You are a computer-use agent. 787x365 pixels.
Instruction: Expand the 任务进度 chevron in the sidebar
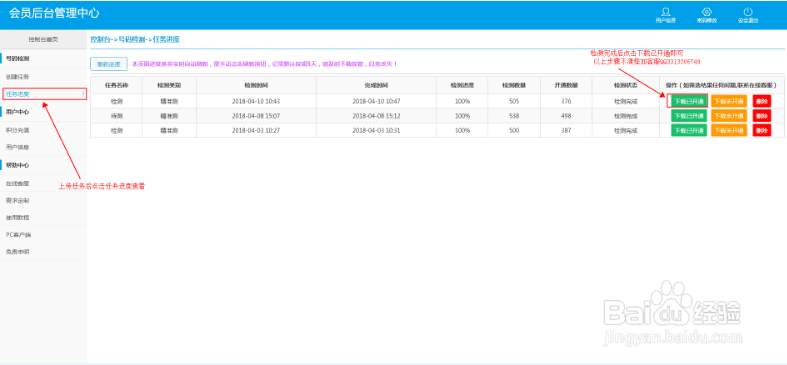(x=83, y=94)
